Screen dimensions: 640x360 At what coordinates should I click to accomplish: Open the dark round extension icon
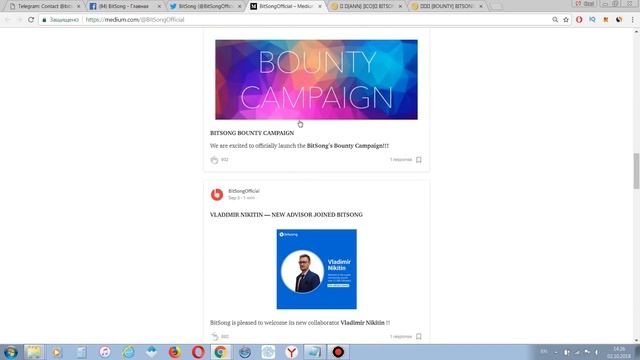point(619,20)
